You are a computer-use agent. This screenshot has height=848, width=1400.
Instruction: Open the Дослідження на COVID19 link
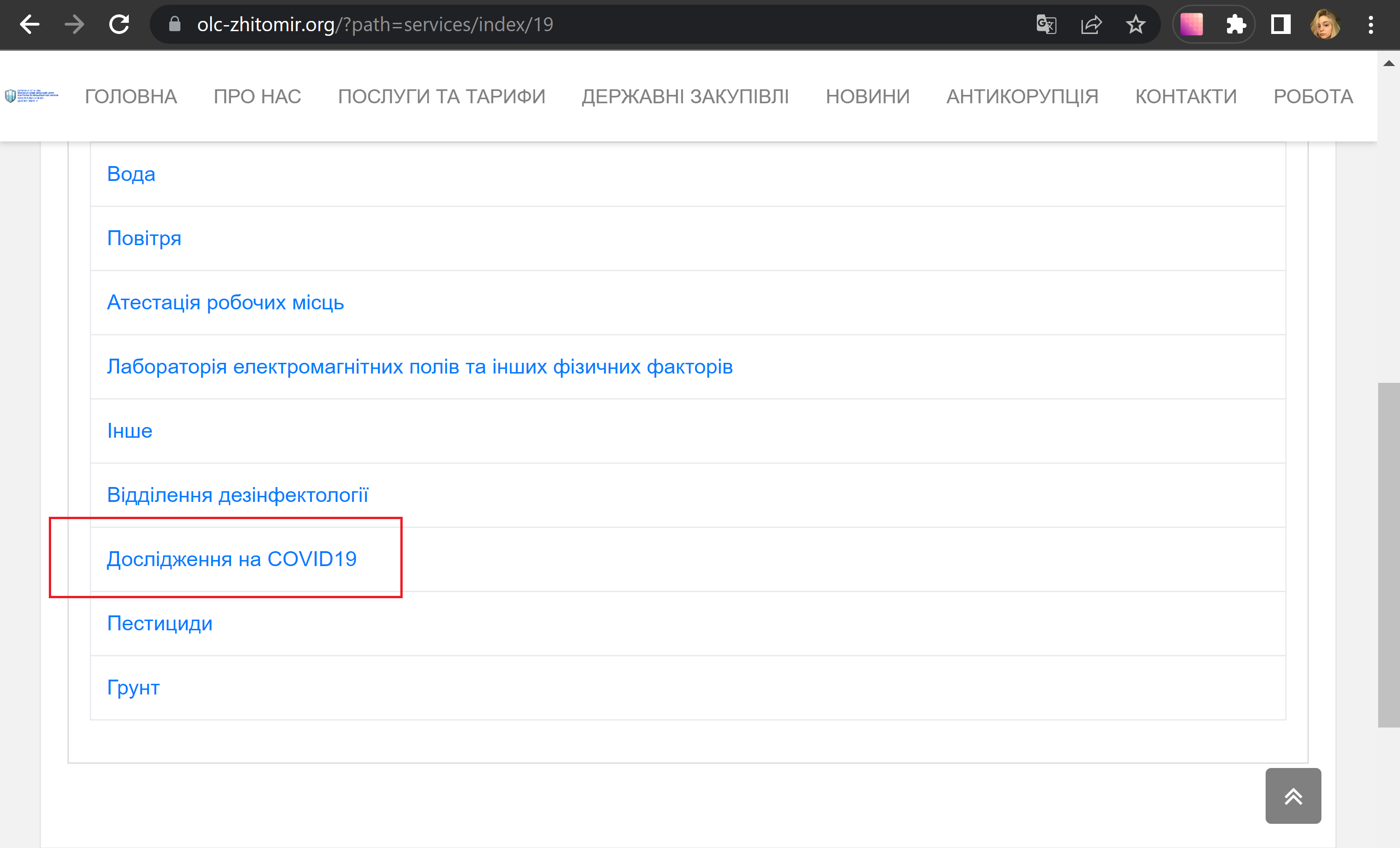[231, 559]
